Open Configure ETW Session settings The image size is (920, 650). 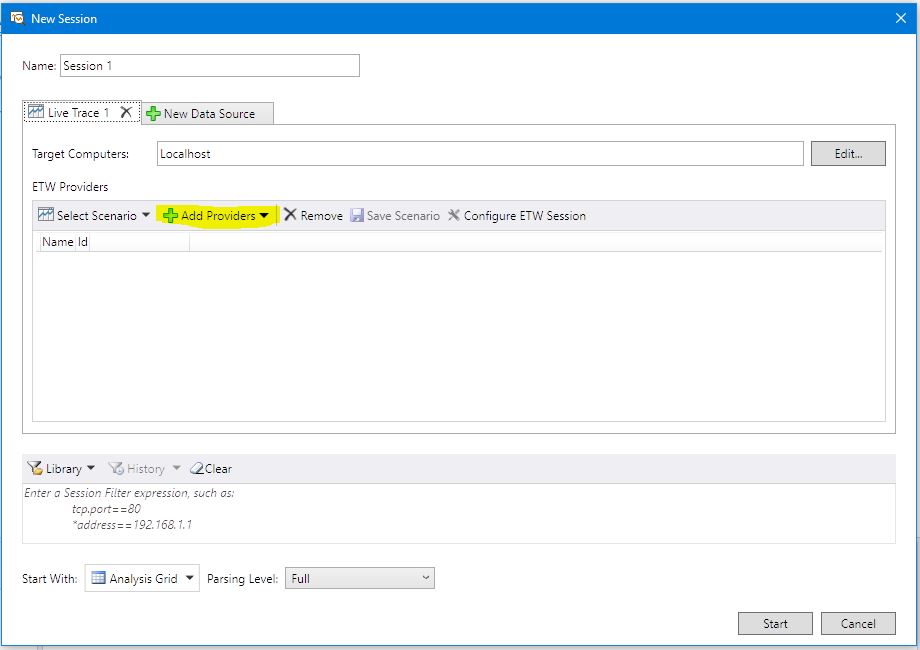[516, 216]
